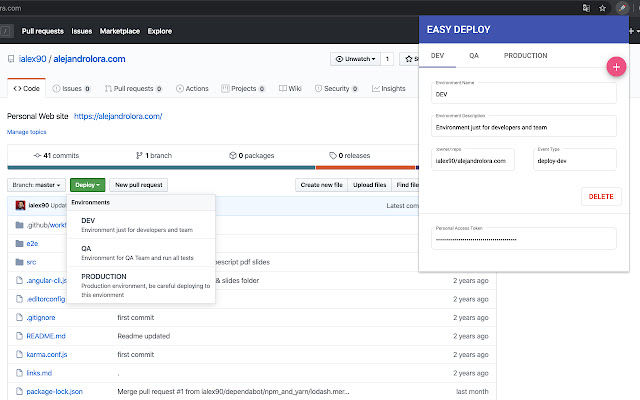Click Issues in top navigation
Image resolution: width=640 pixels, height=400 pixels.
point(82,31)
